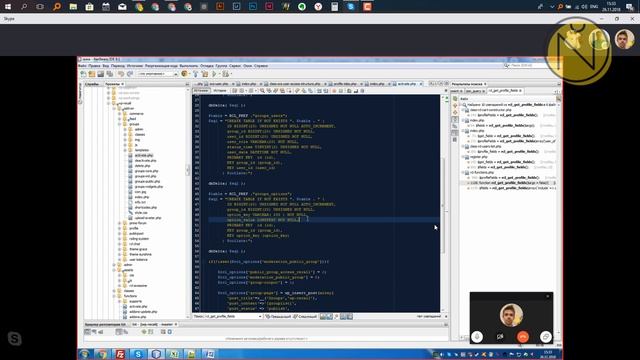Viewport: 640px width, 360px height.
Task: Click Clean and Build Project icon
Action: [x=204, y=74]
